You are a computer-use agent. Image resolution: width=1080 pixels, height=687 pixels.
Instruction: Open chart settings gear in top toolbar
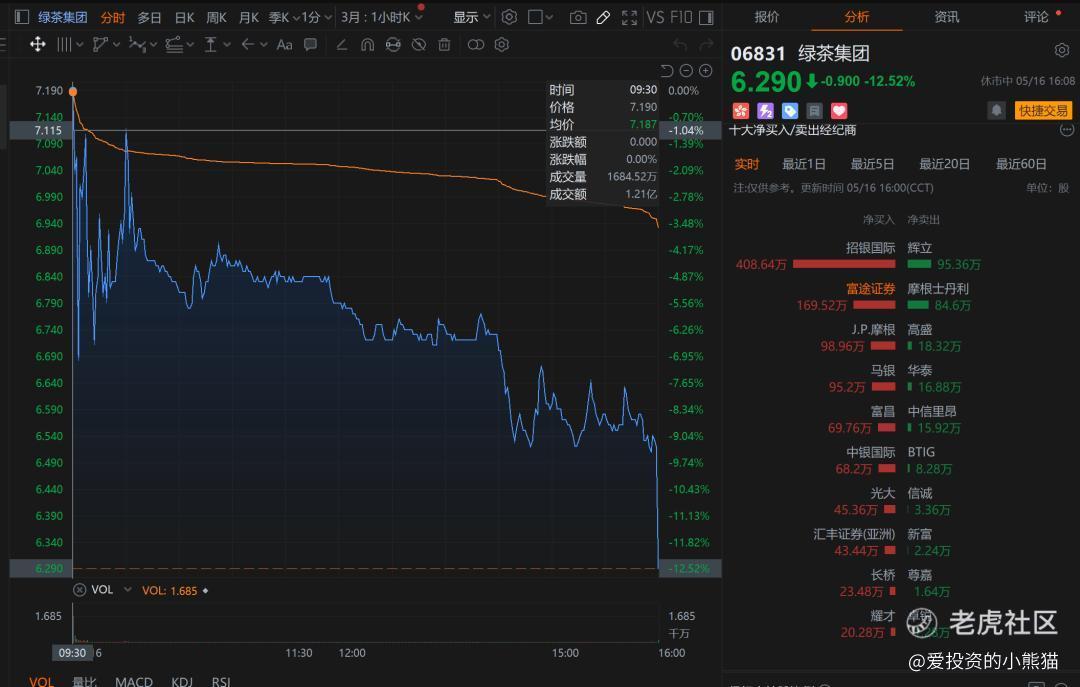click(509, 17)
